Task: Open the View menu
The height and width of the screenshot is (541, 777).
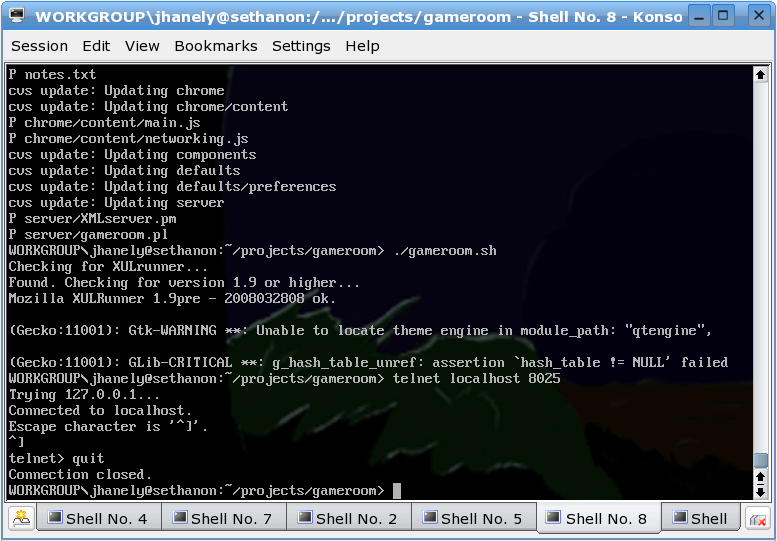Action: pos(142,46)
